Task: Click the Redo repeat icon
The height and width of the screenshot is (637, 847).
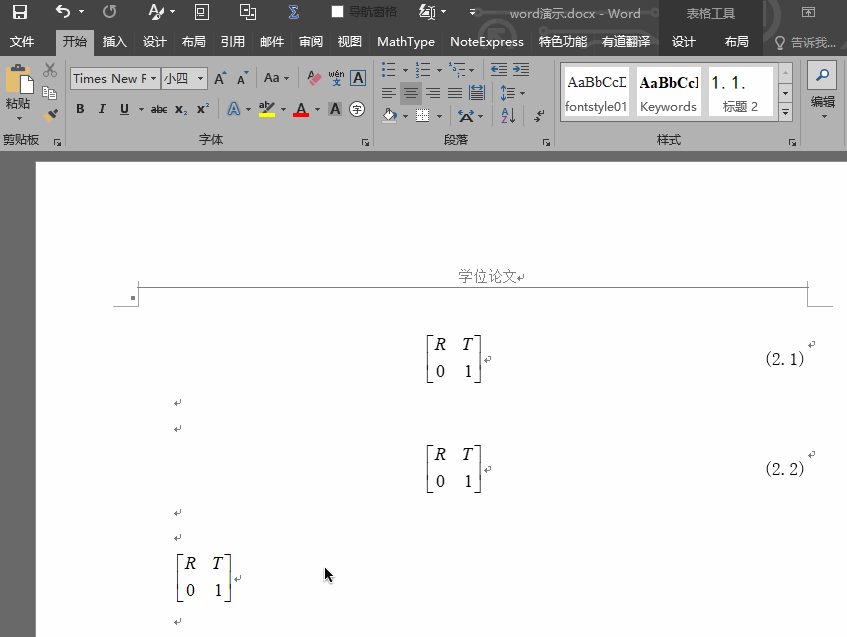Action: coord(110,12)
